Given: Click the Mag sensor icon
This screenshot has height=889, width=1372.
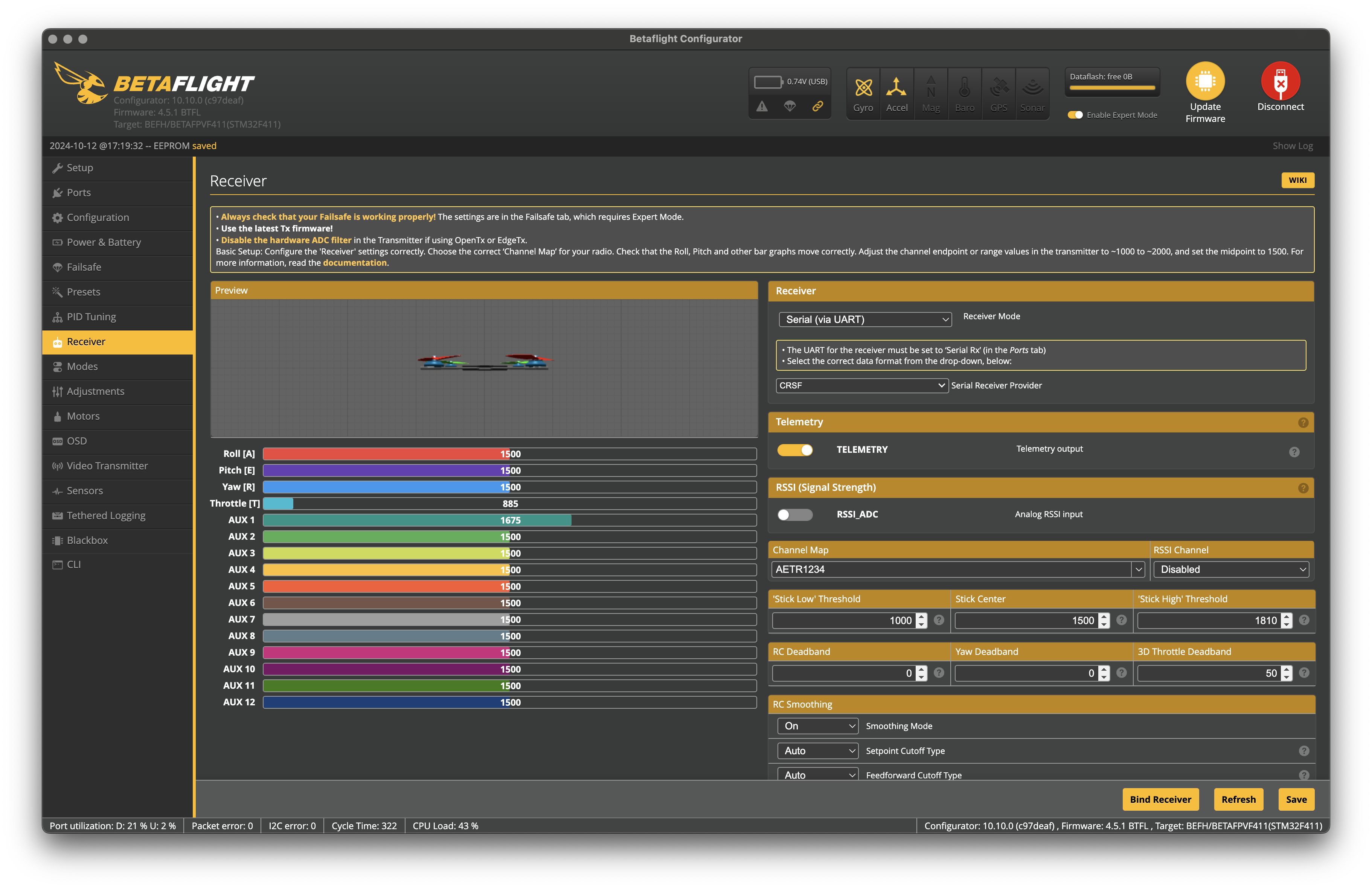Looking at the screenshot, I should (930, 87).
